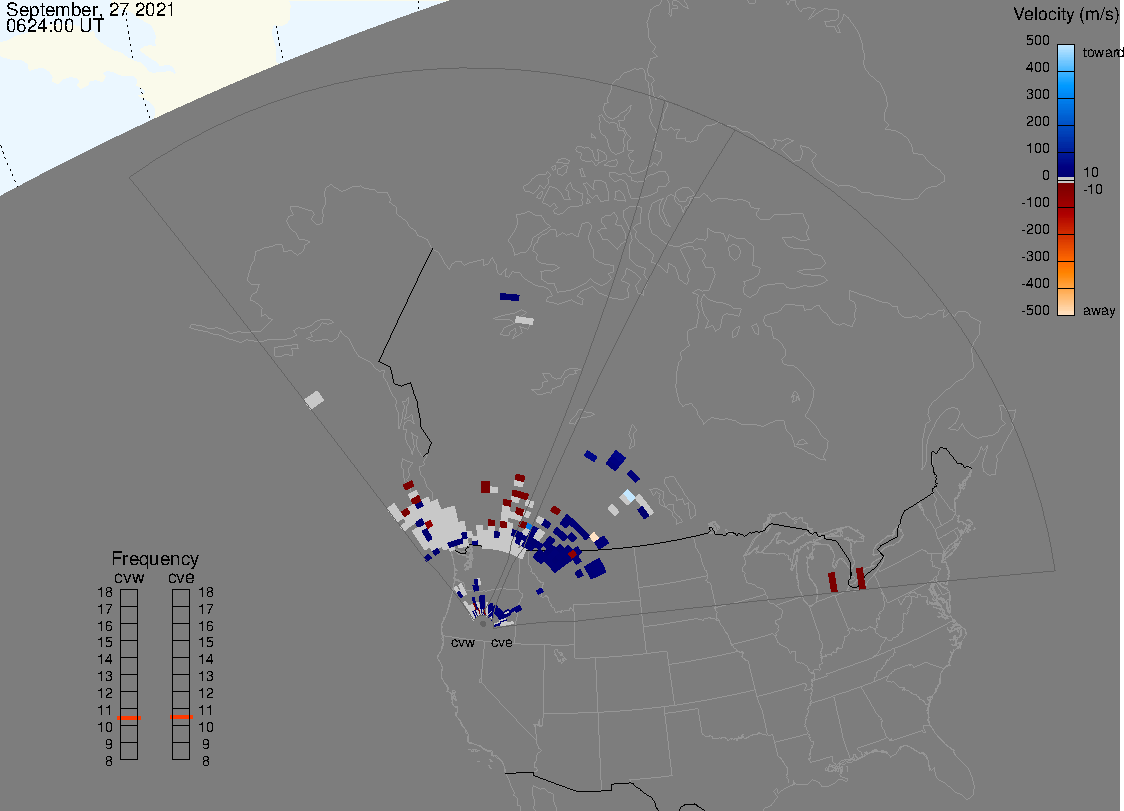Click the time stamp '0624:00 UT'

click(55, 26)
